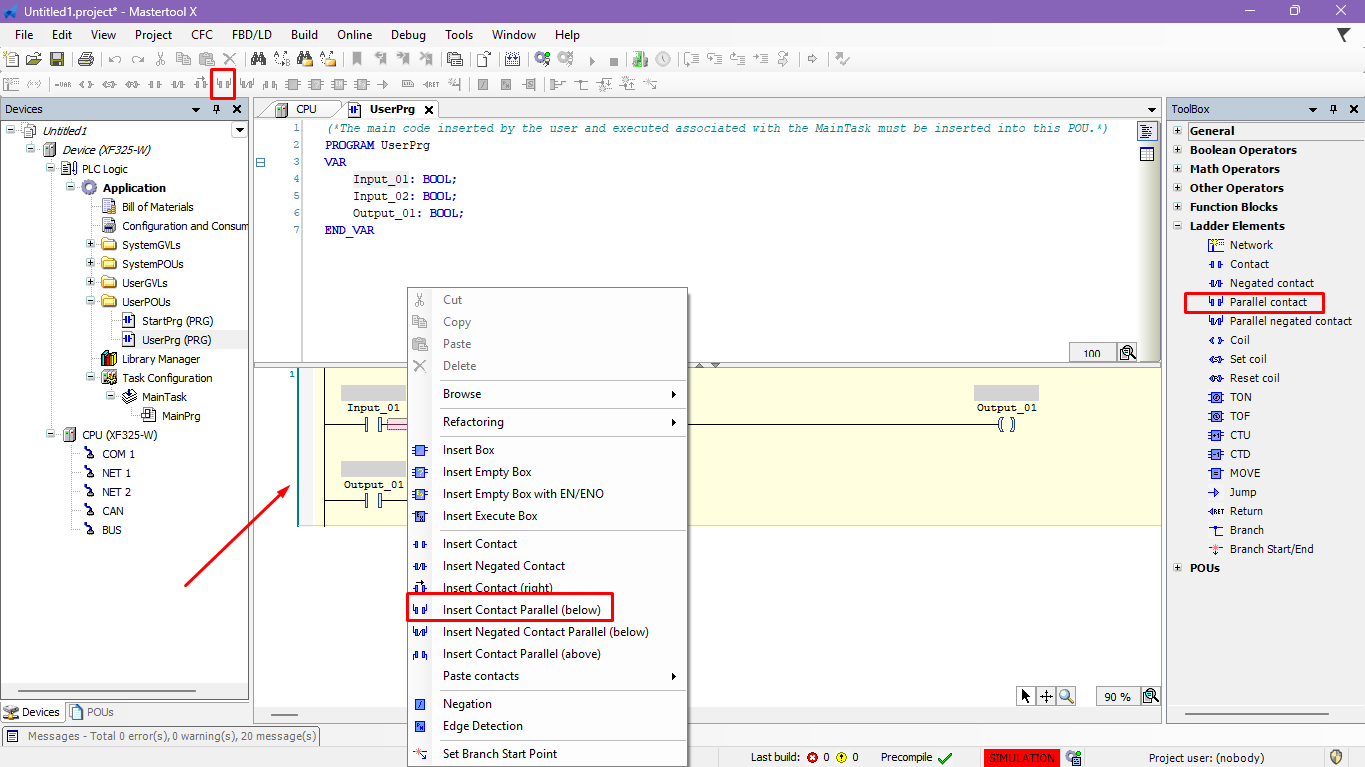Switch the declaration editor to tabular view
This screenshot has height=767, width=1365.
click(x=1147, y=154)
